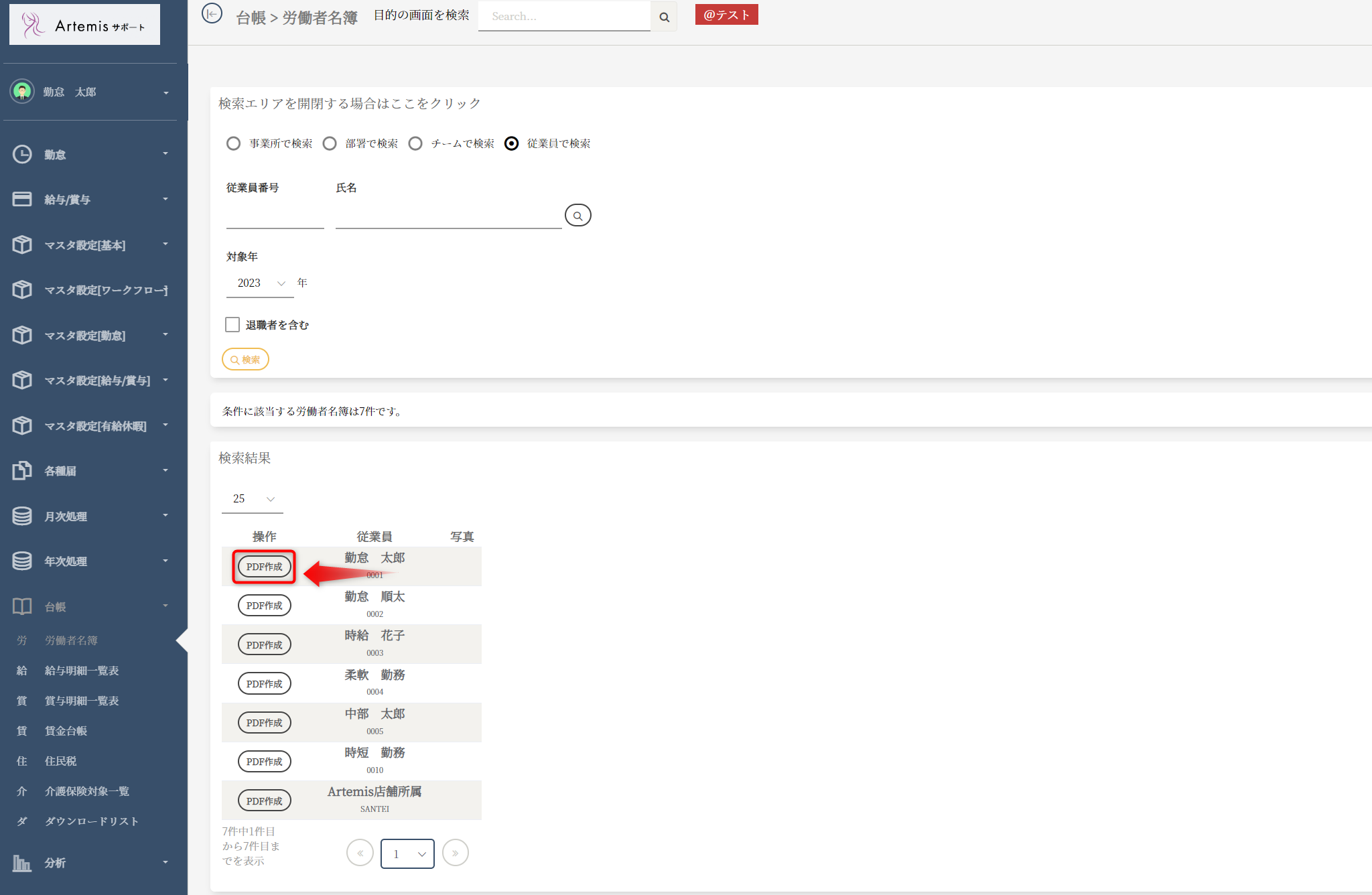Click the clock icon for 勤怠 menu
Screen dimensions: 1372x895
[x=22, y=154]
